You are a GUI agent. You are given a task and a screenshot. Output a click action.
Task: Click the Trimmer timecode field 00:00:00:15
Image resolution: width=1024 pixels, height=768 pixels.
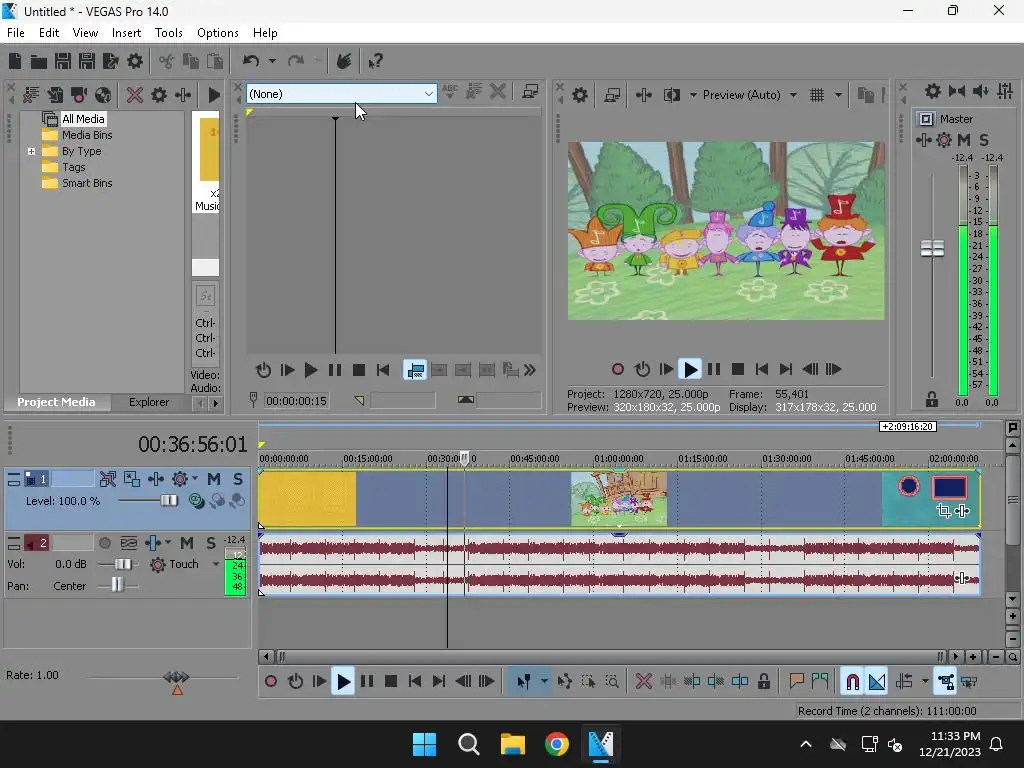click(296, 401)
